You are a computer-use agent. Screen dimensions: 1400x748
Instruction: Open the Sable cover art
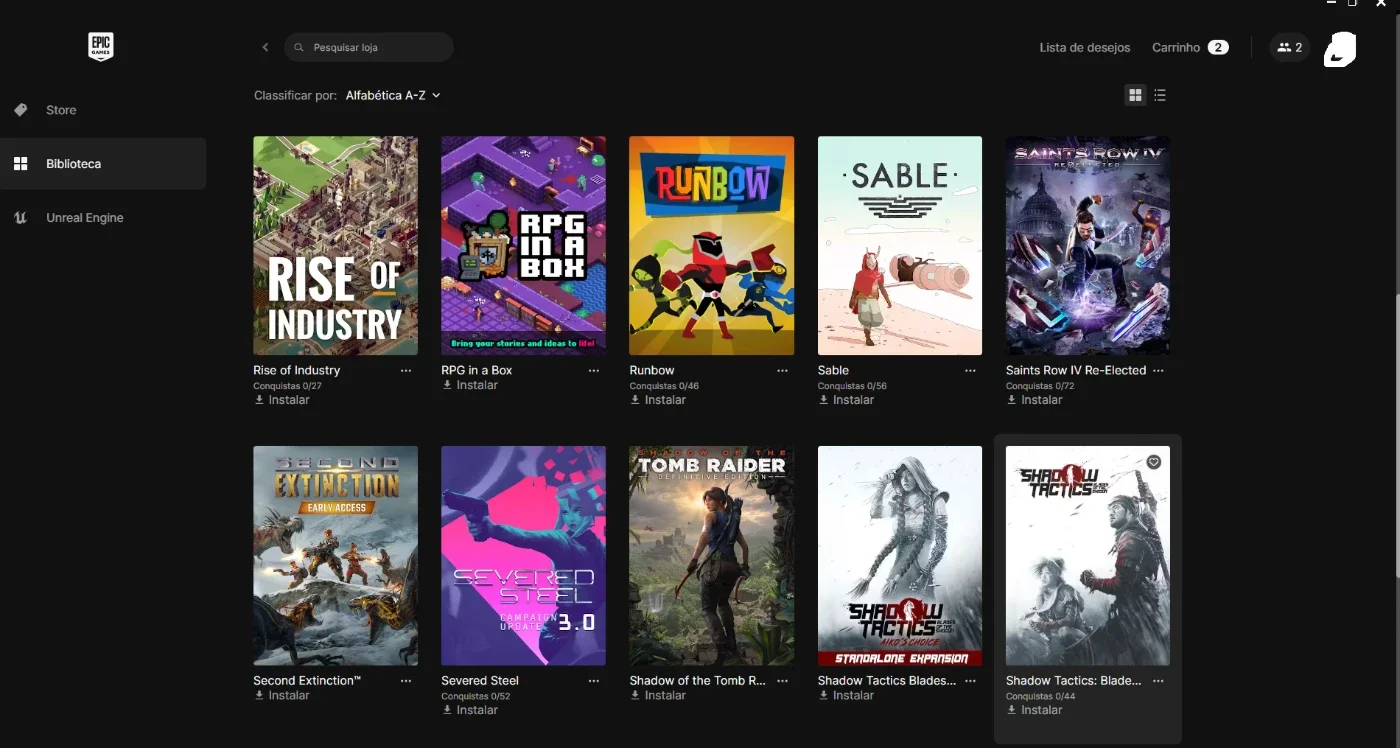900,246
